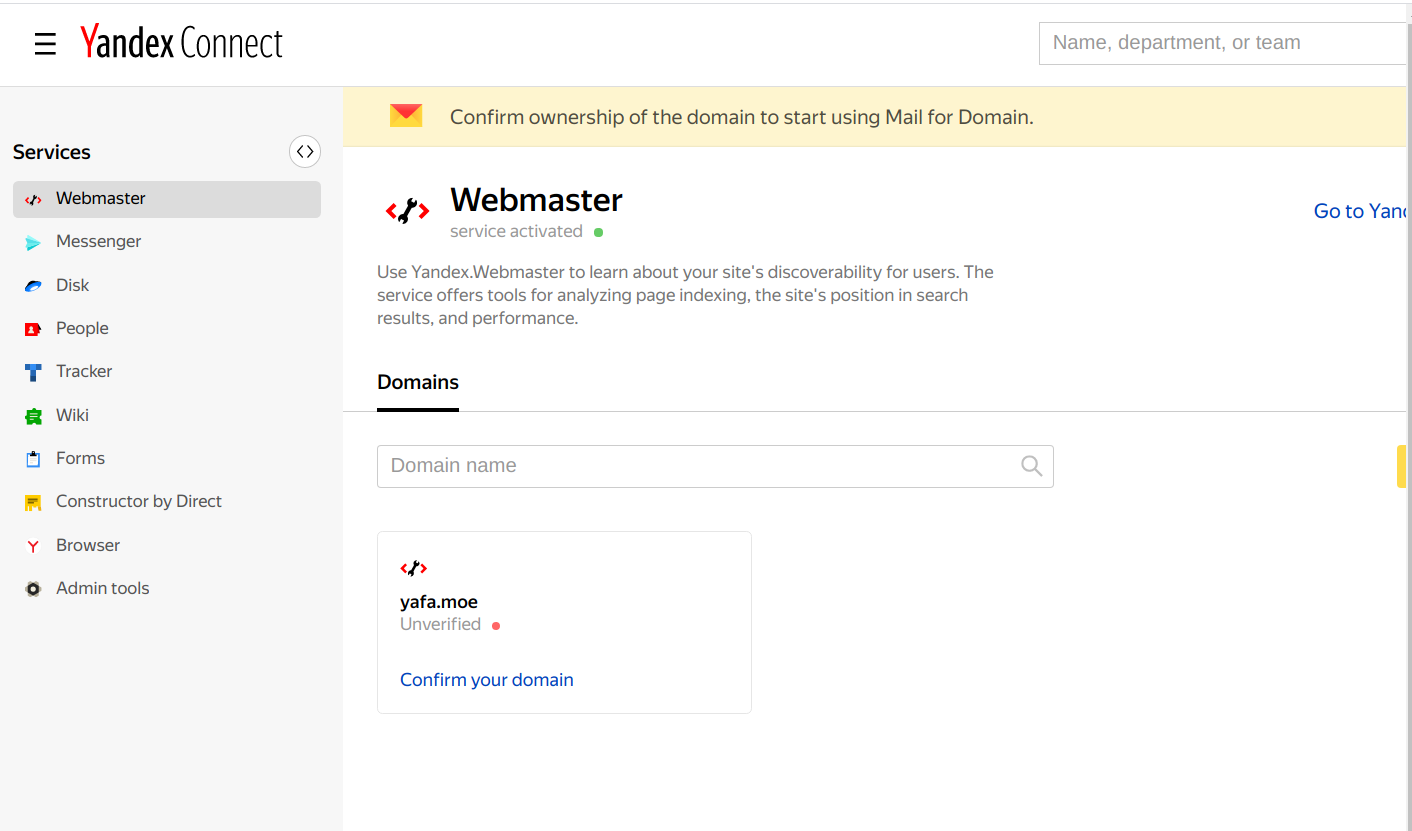This screenshot has height=831, width=1412.
Task: Click the Services heading
Action: 52,152
